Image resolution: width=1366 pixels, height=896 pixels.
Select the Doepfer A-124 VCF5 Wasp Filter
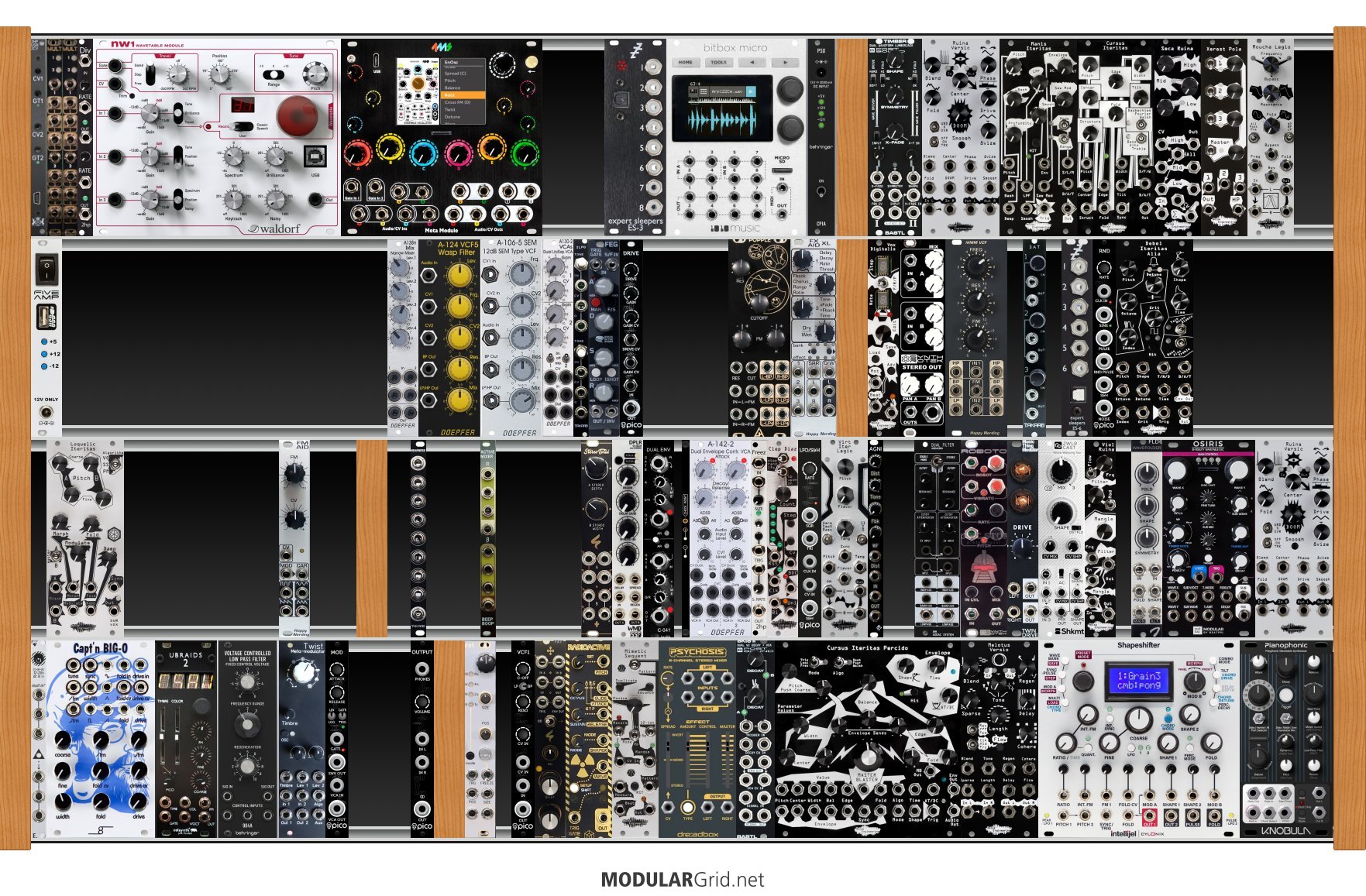tap(449, 338)
